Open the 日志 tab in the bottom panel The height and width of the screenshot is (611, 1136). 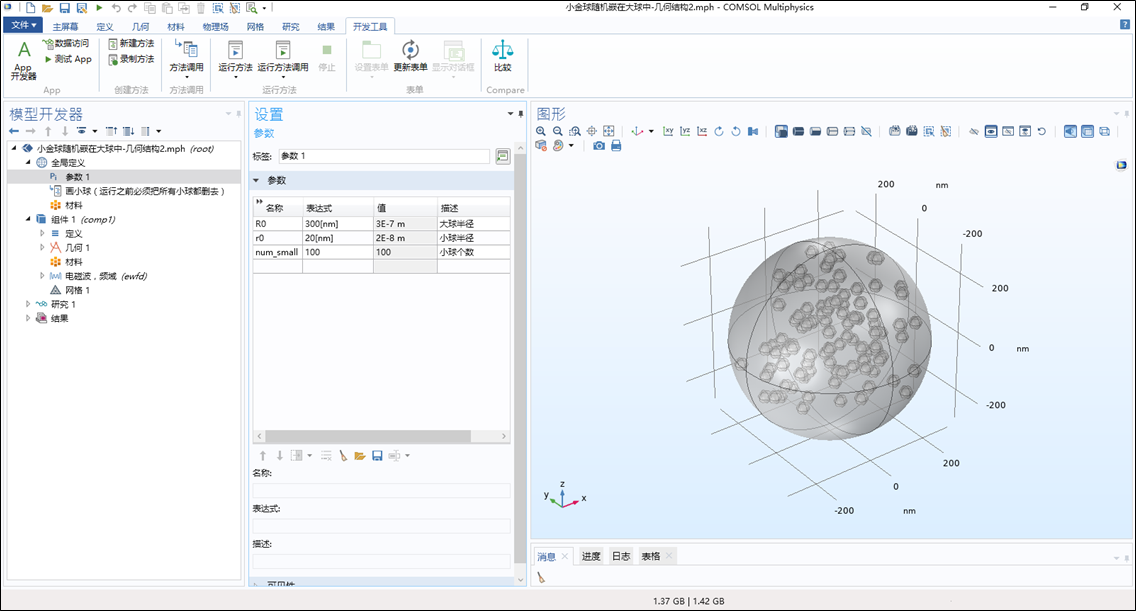coord(620,556)
